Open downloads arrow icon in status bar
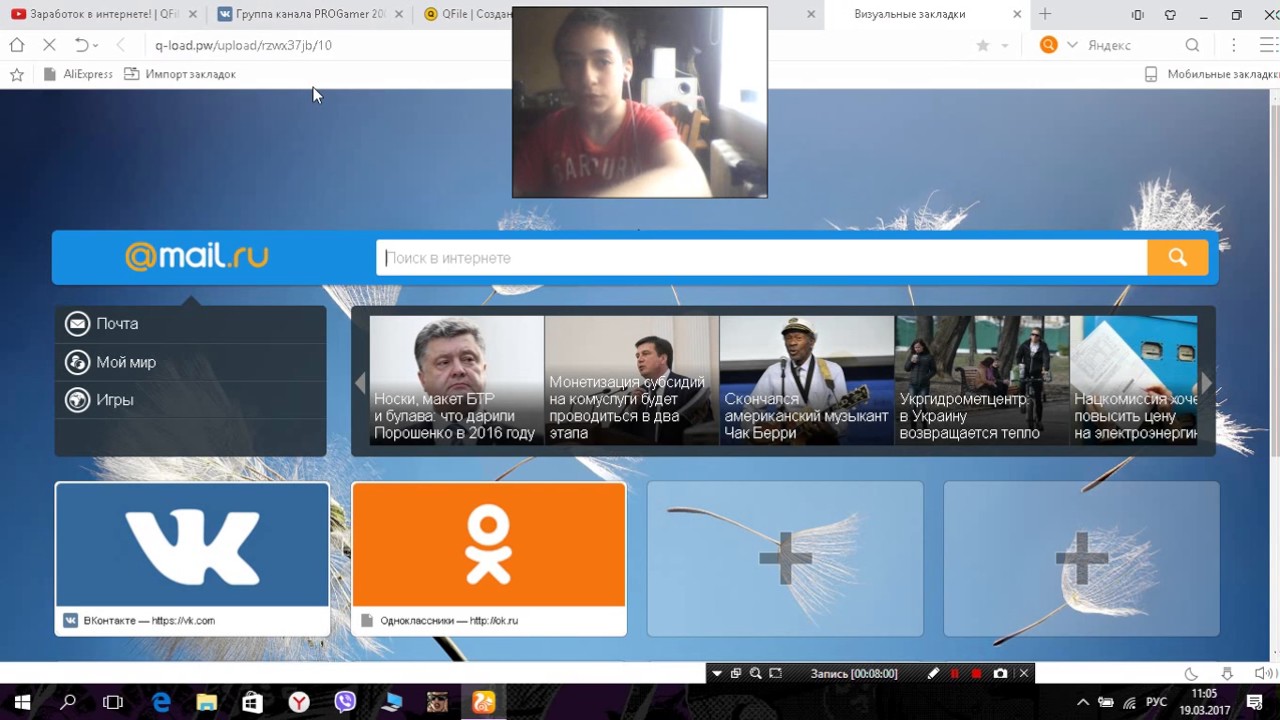This screenshot has width=1280, height=720. point(1228,674)
